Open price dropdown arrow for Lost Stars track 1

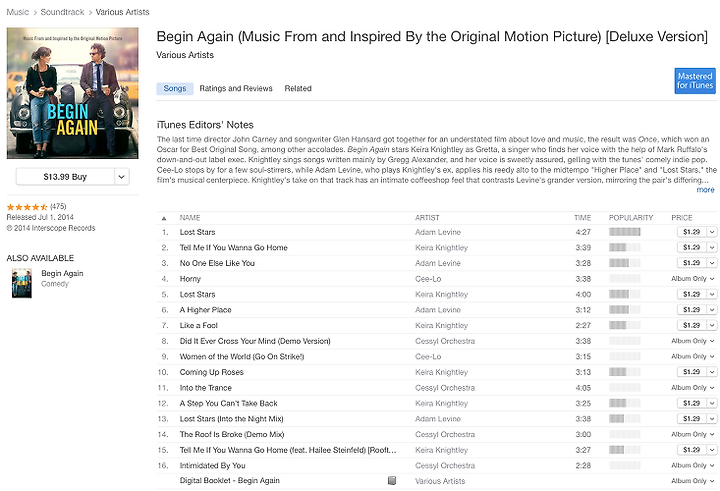pyautogui.click(x=712, y=232)
